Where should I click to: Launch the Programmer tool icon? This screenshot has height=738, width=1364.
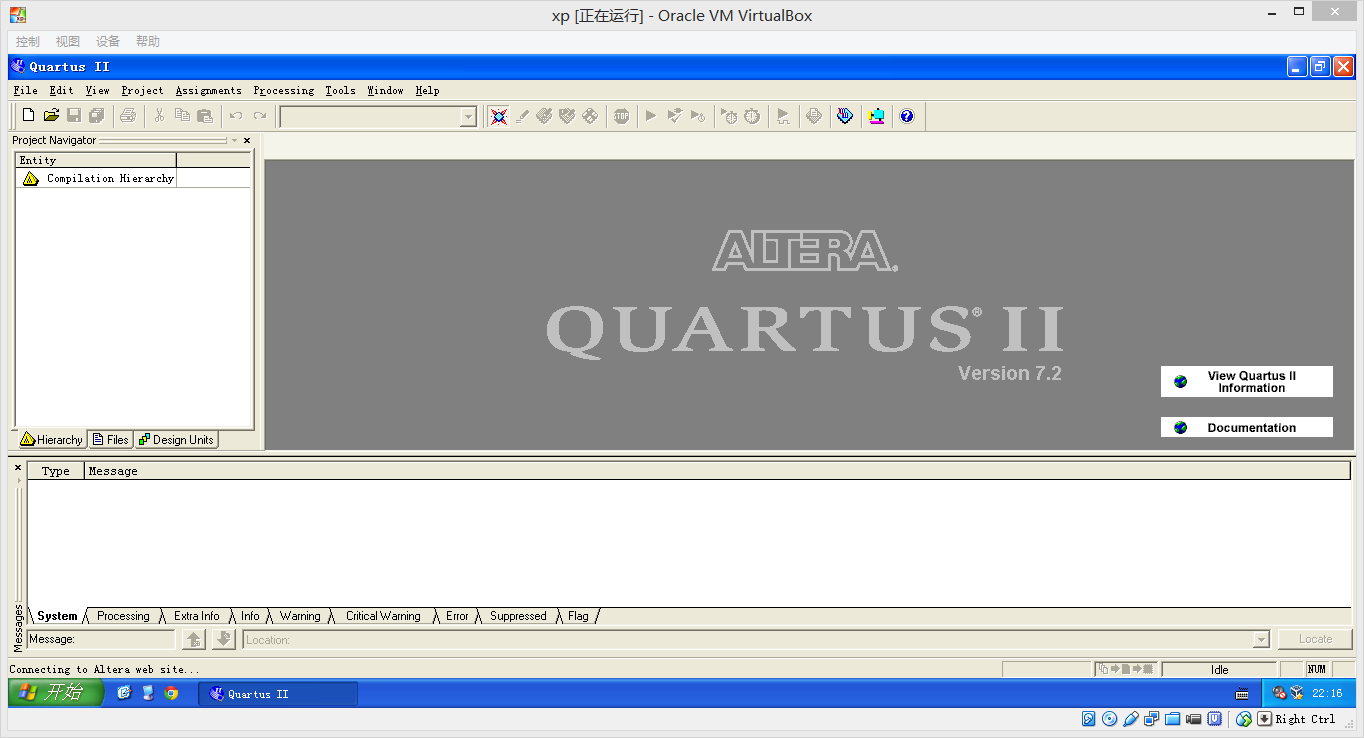pyautogui.click(x=845, y=116)
